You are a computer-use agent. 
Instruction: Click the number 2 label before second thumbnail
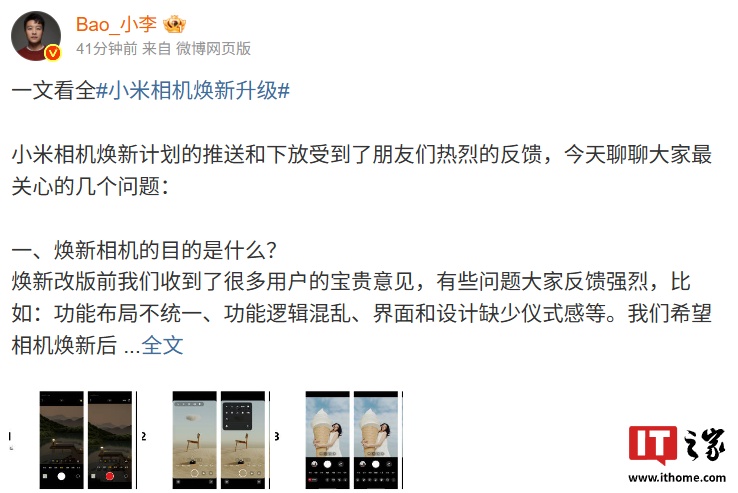[144, 437]
